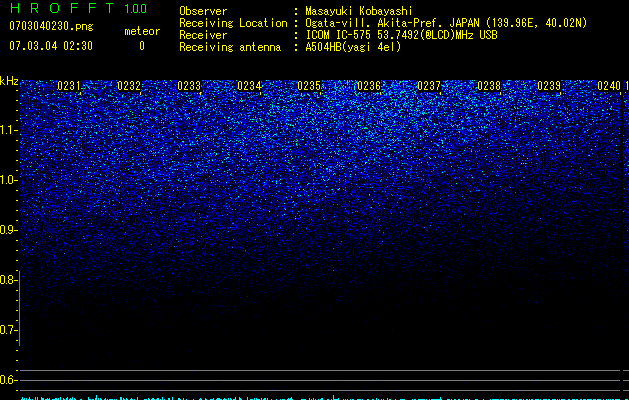Click the meteor label

click(x=142, y=31)
